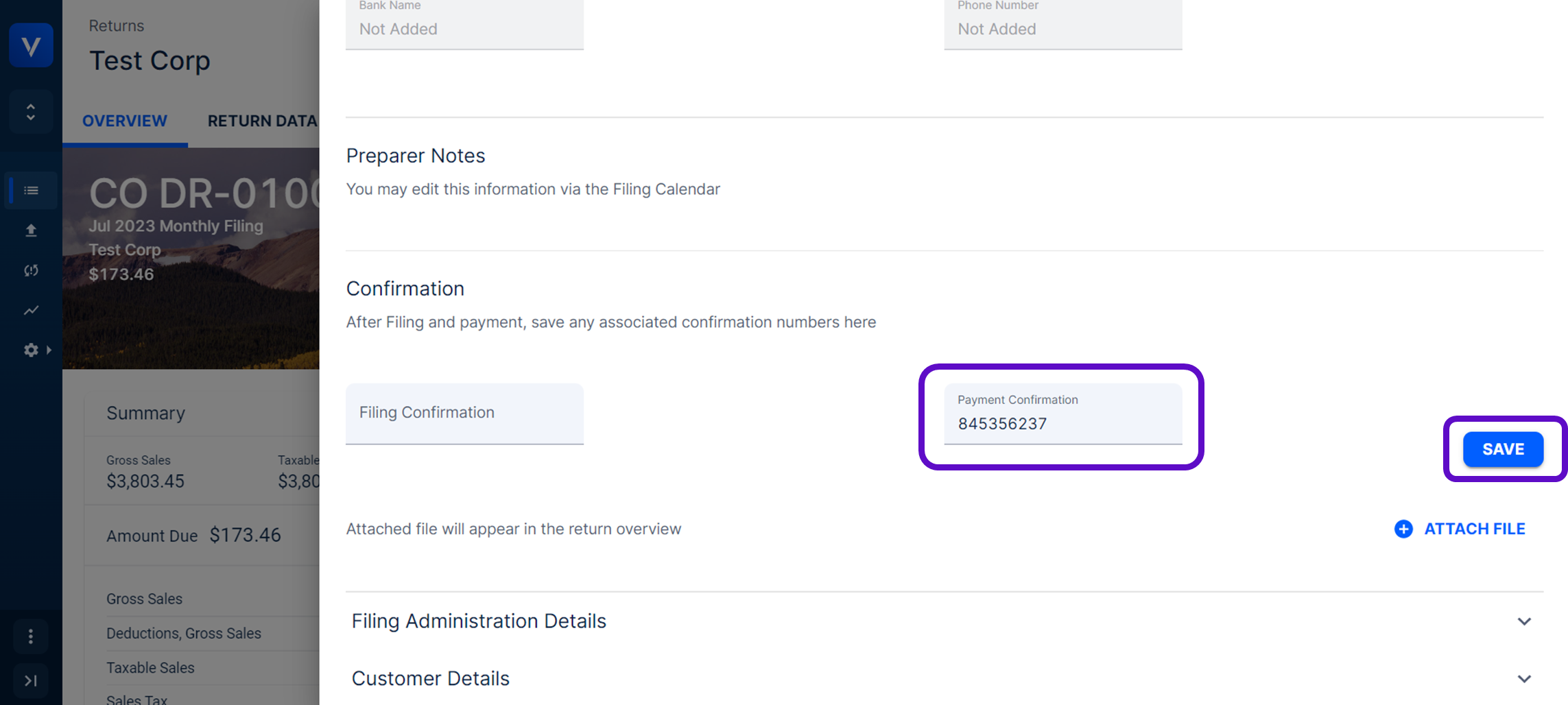Click the upload icon in sidebar

31,230
